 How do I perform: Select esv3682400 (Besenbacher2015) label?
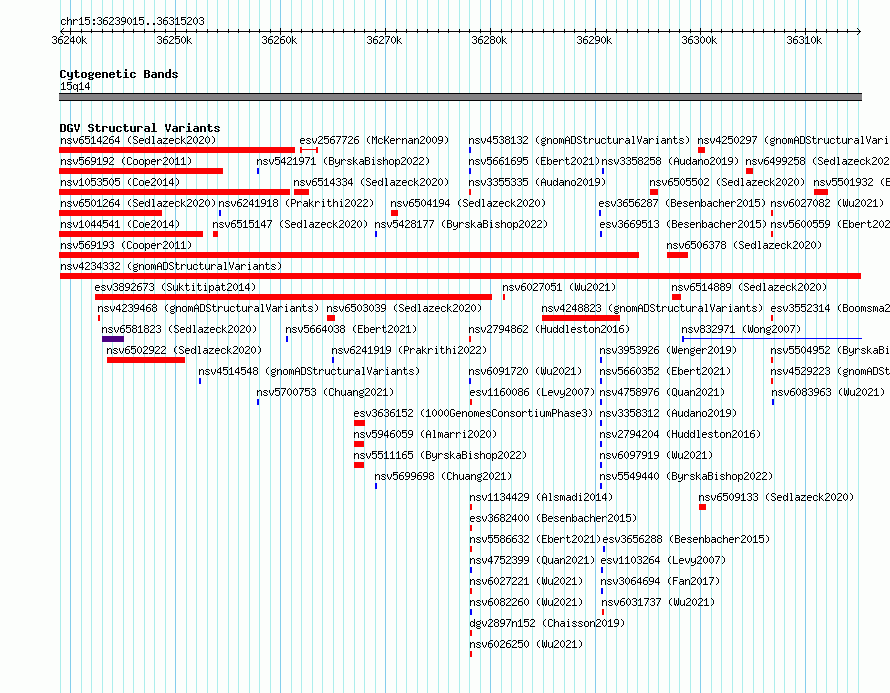[553, 518]
